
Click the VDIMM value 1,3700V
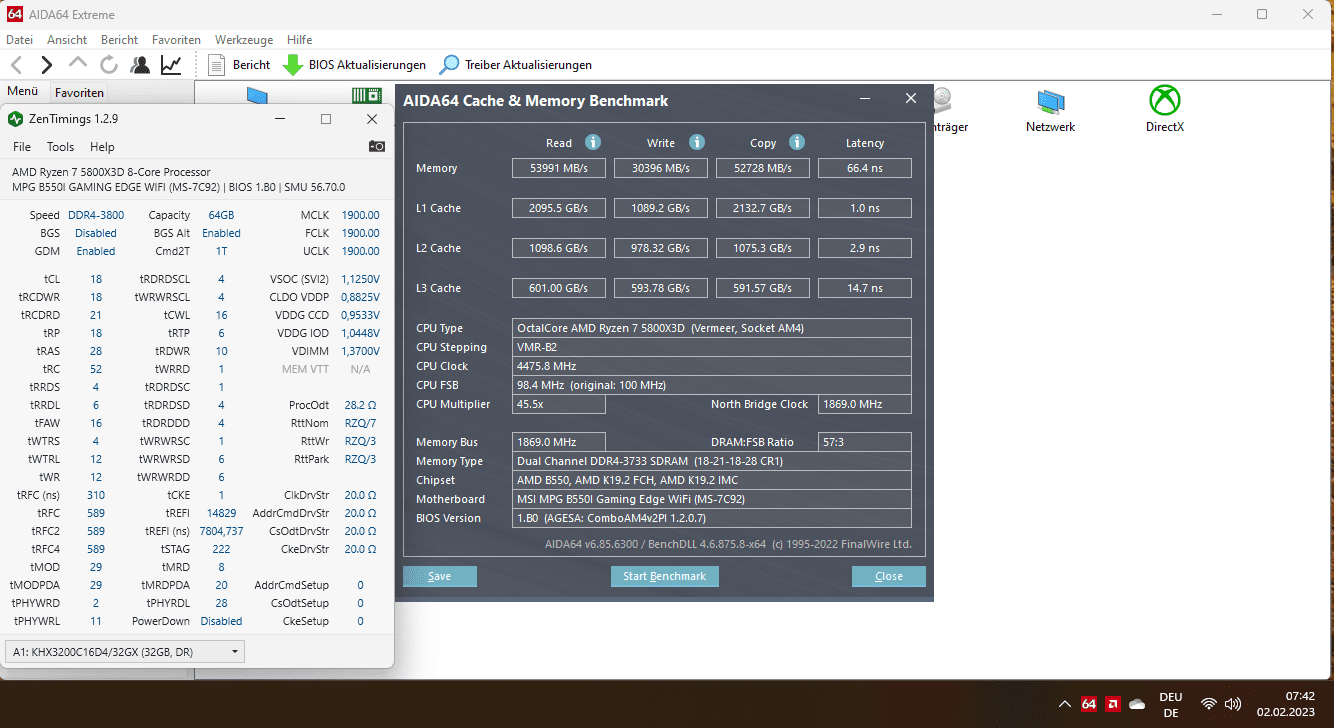(360, 351)
